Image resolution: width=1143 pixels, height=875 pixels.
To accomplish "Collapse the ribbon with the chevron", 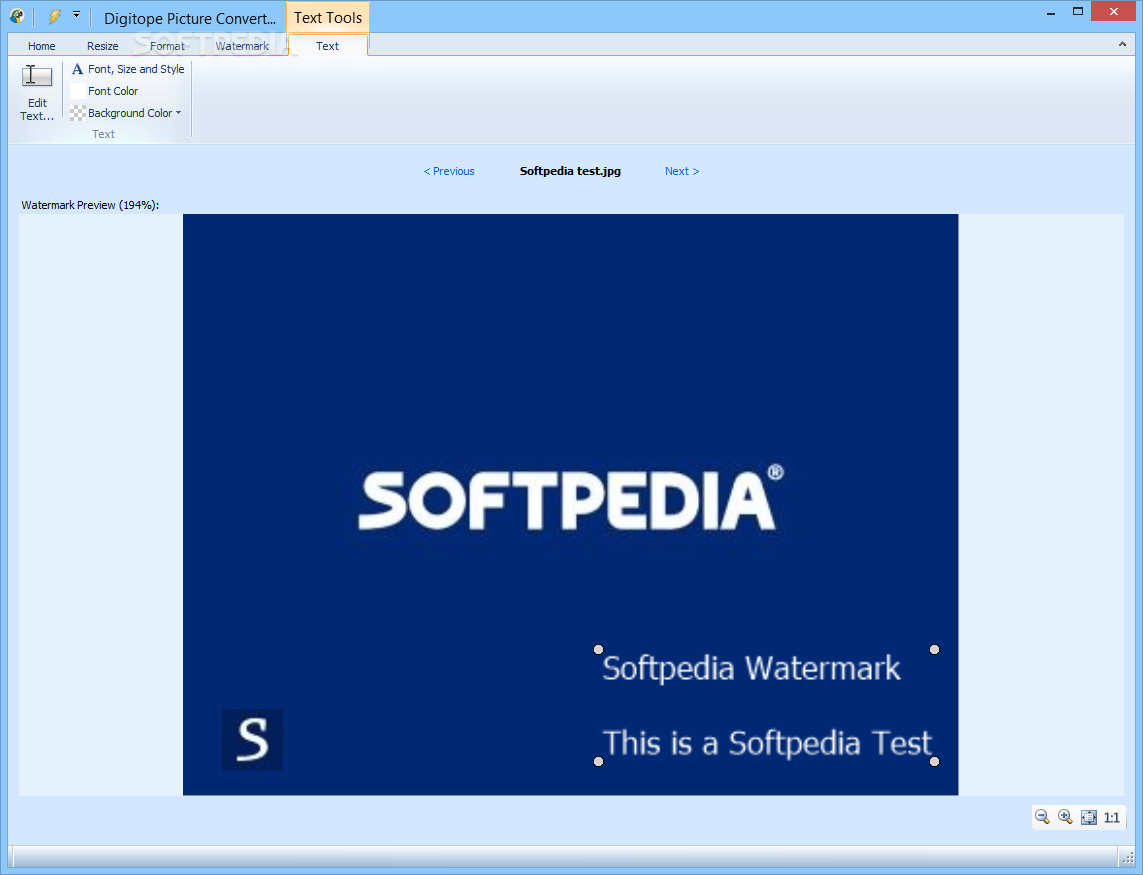I will coord(1122,44).
